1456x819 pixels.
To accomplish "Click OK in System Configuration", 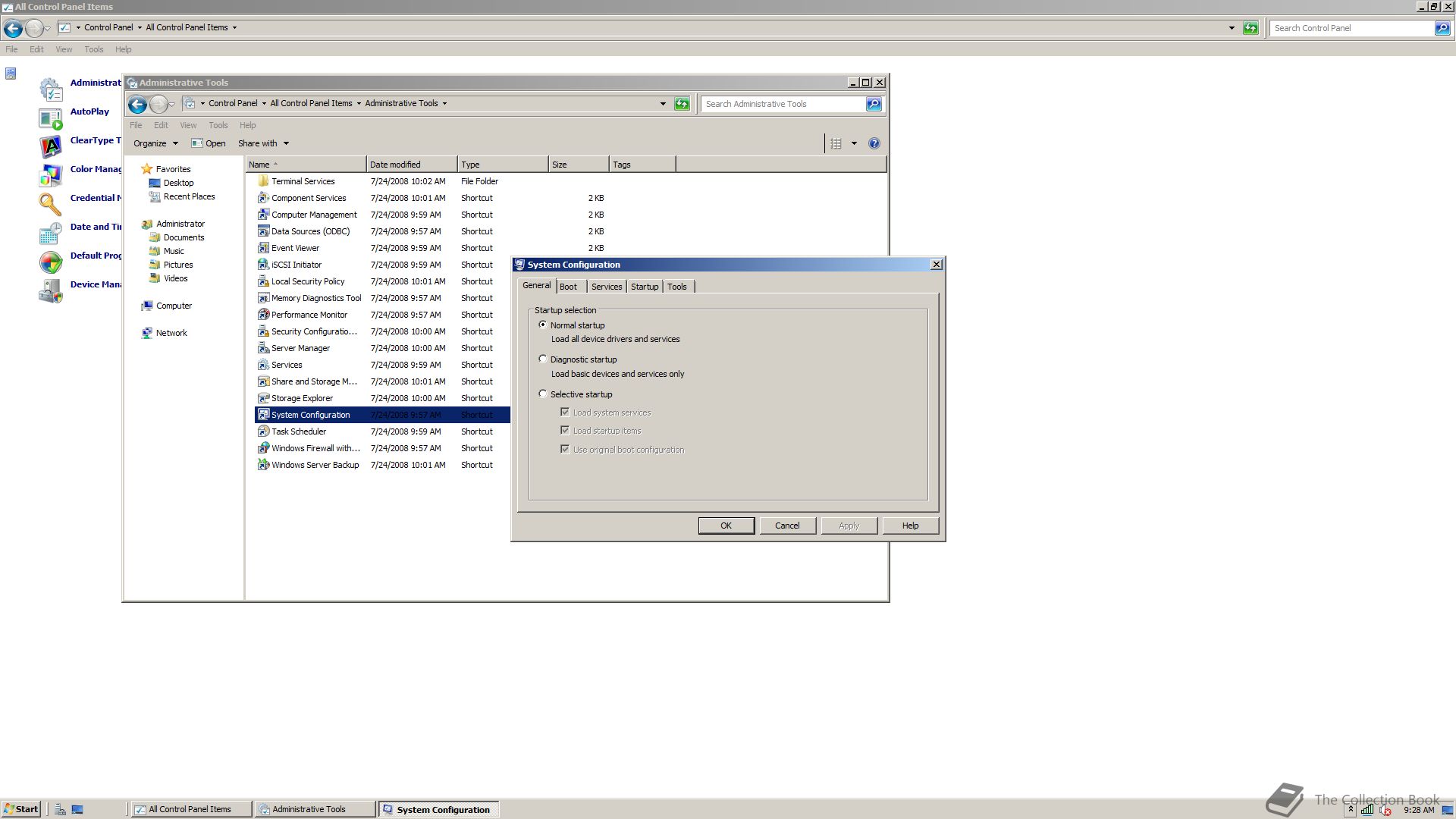I will (726, 526).
